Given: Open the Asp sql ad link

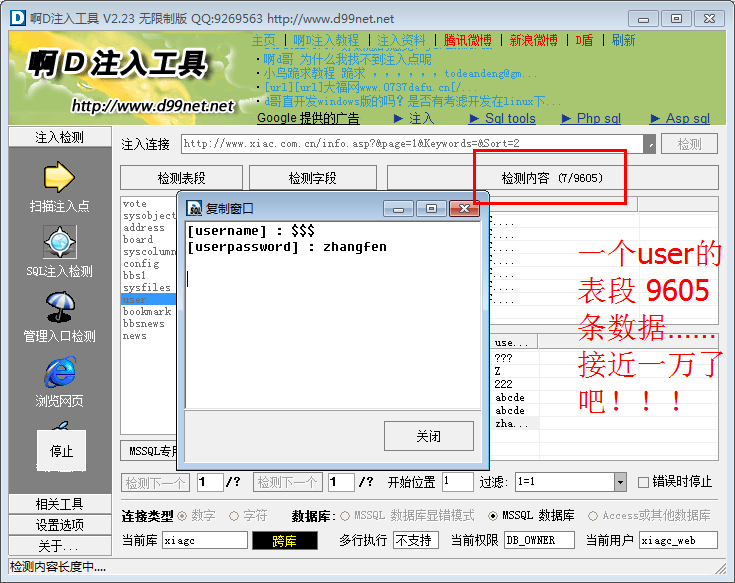Looking at the screenshot, I should click(680, 118).
